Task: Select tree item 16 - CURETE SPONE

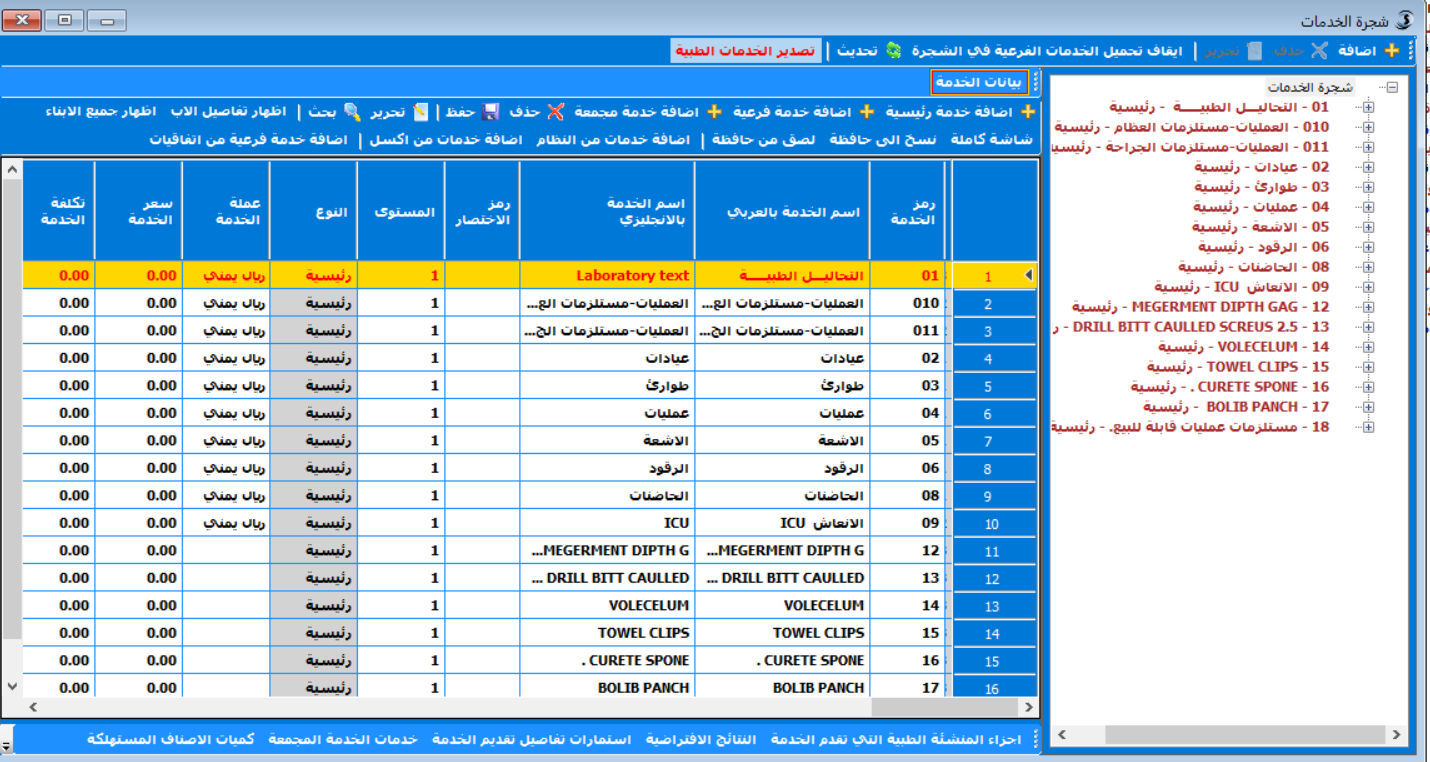Action: (1230, 387)
